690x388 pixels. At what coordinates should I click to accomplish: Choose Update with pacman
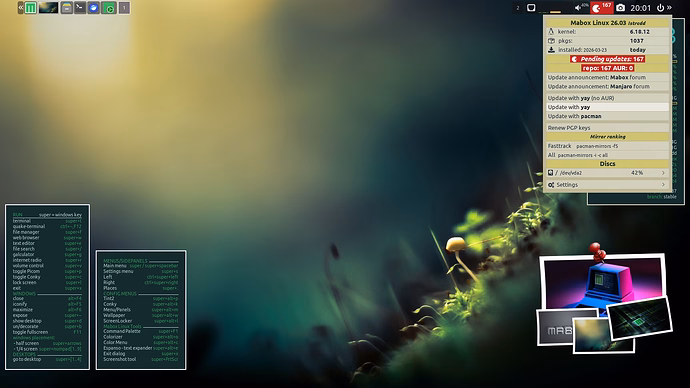[607, 116]
